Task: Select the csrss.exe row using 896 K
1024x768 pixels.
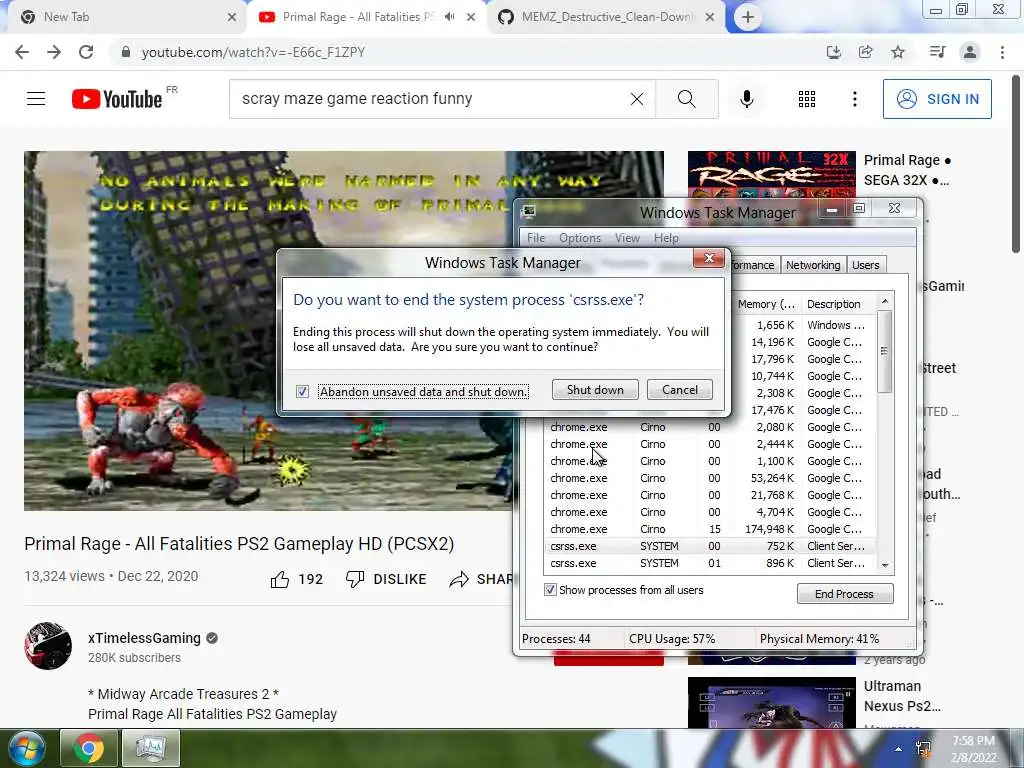Action: coord(710,563)
